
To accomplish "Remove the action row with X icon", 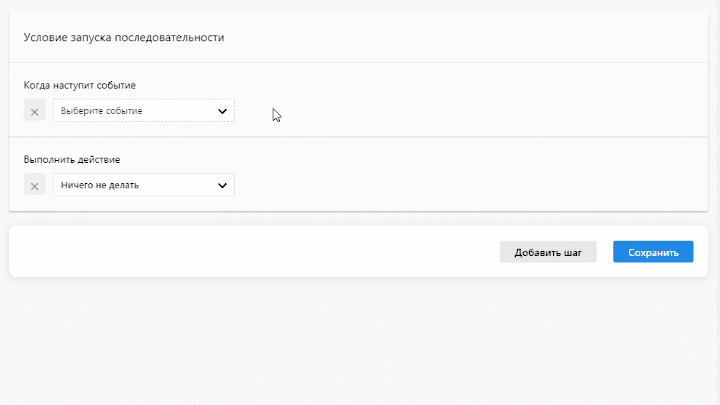I will (34, 185).
